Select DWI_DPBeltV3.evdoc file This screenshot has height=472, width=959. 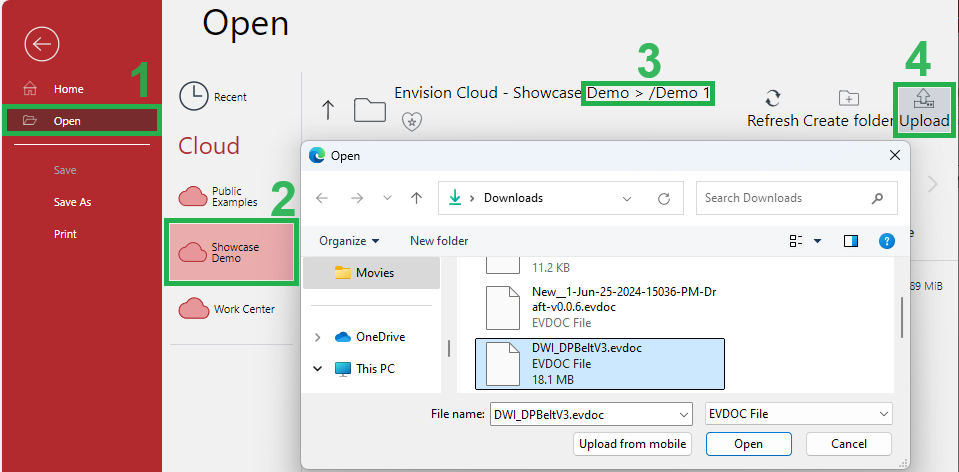click(599, 364)
